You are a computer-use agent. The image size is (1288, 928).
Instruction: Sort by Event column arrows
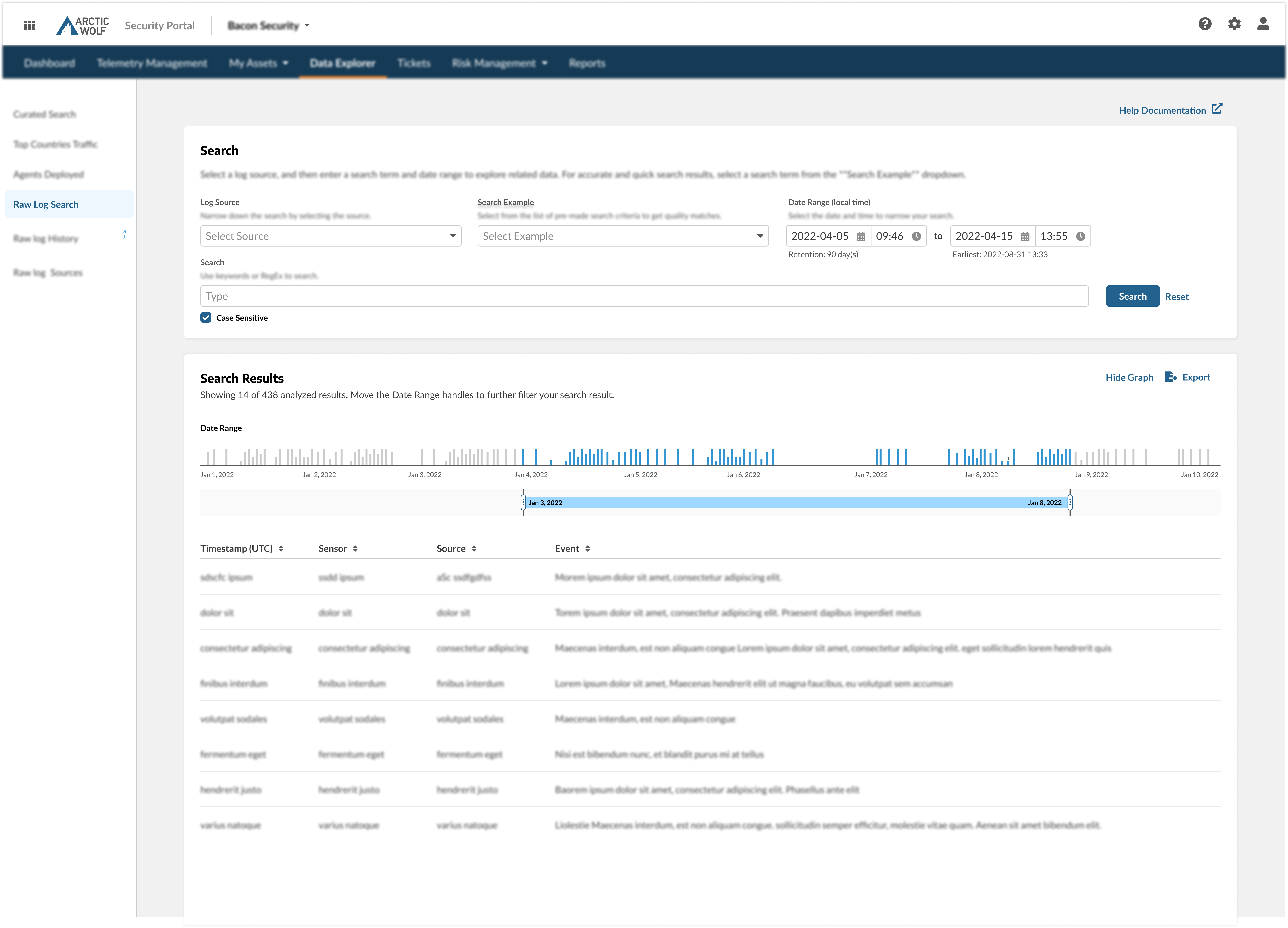[x=588, y=549]
